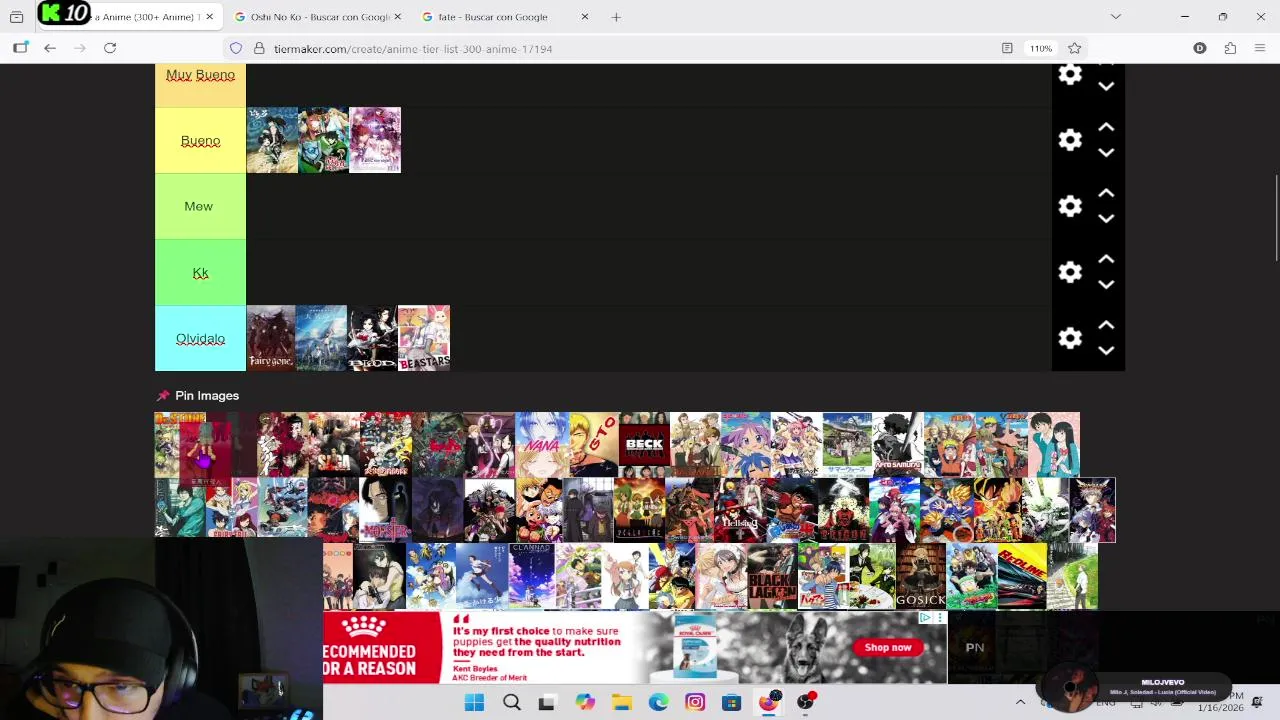Open Microsoft Edge from taskbar
This screenshot has width=1280, height=720.
point(658,703)
